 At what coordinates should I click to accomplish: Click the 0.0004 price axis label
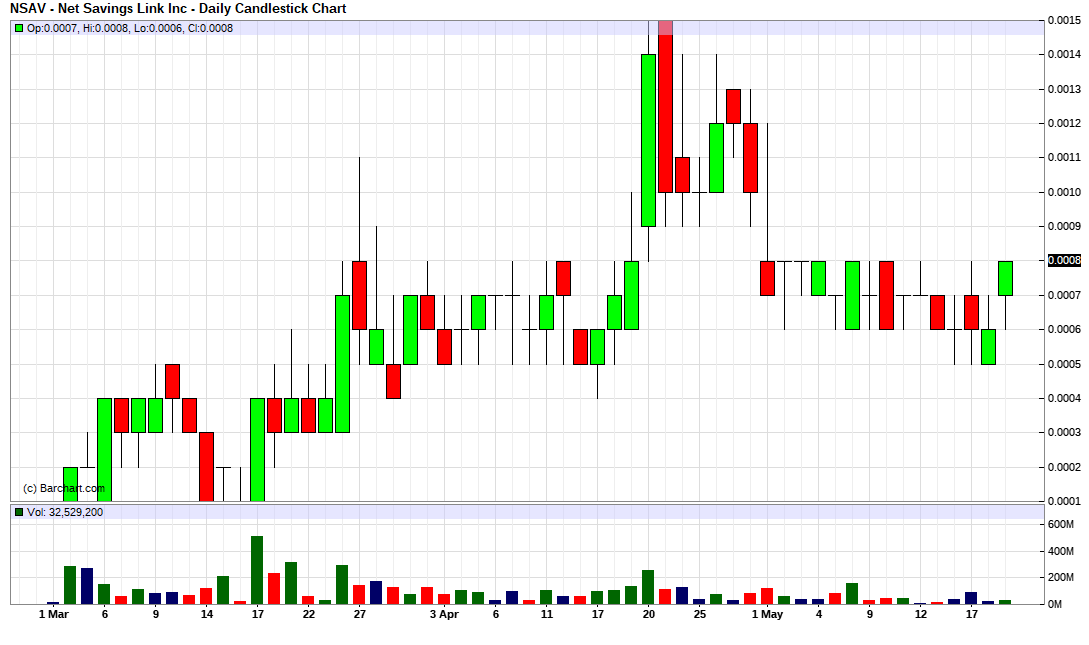tap(1064, 398)
